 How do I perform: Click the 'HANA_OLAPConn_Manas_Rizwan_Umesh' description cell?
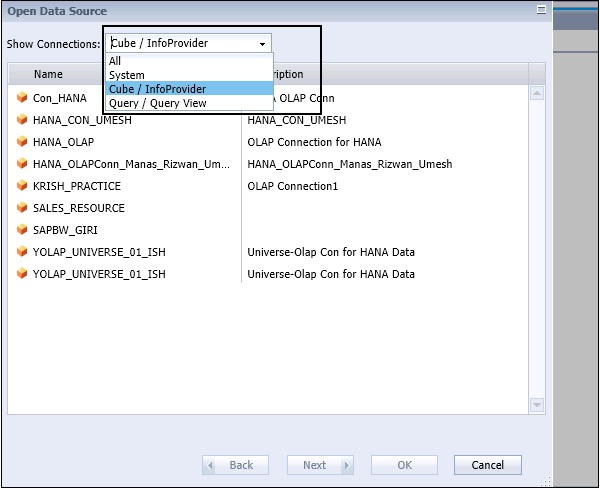tap(350, 164)
